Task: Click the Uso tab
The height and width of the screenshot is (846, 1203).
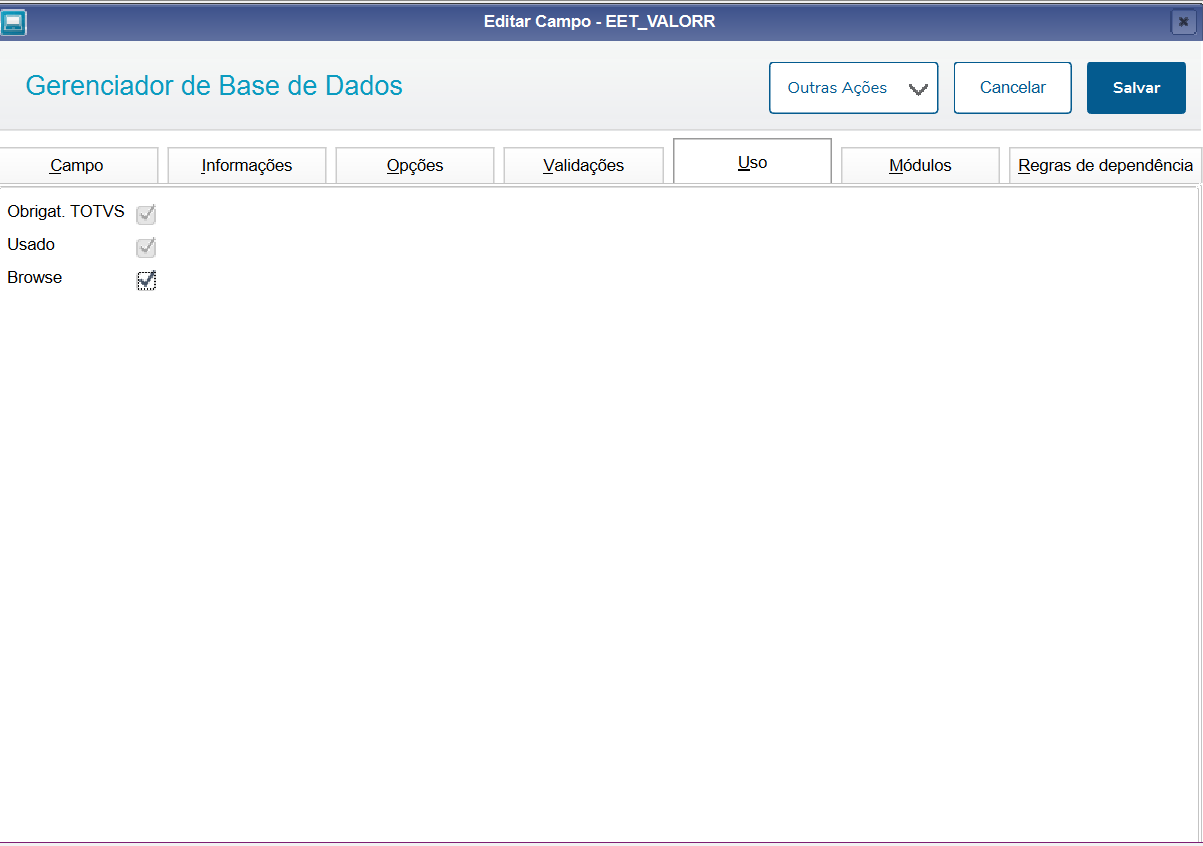Action: [752, 162]
